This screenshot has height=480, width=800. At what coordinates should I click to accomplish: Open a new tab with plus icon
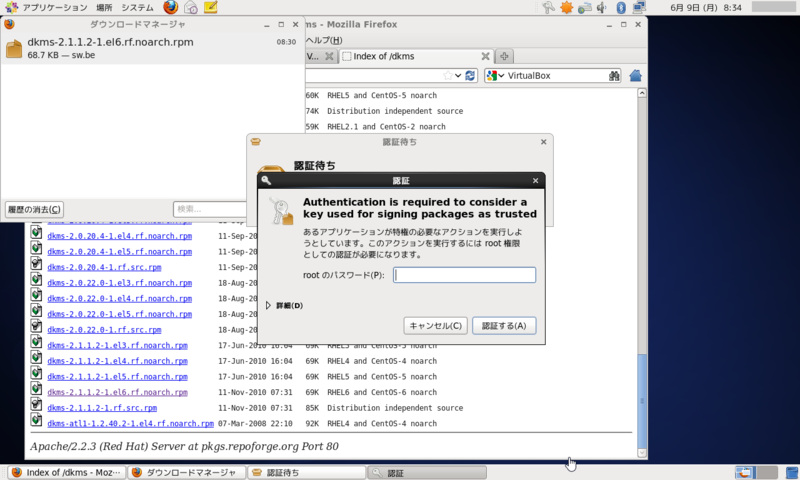point(504,56)
